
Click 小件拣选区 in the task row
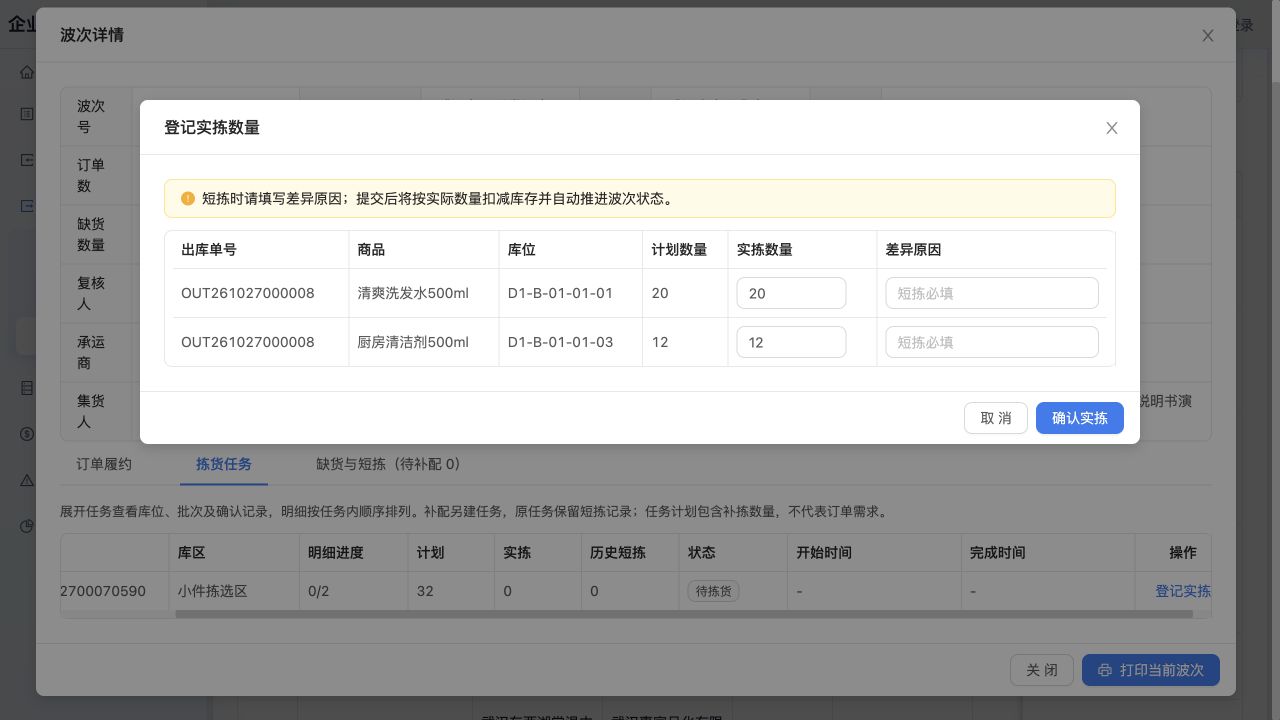point(213,591)
